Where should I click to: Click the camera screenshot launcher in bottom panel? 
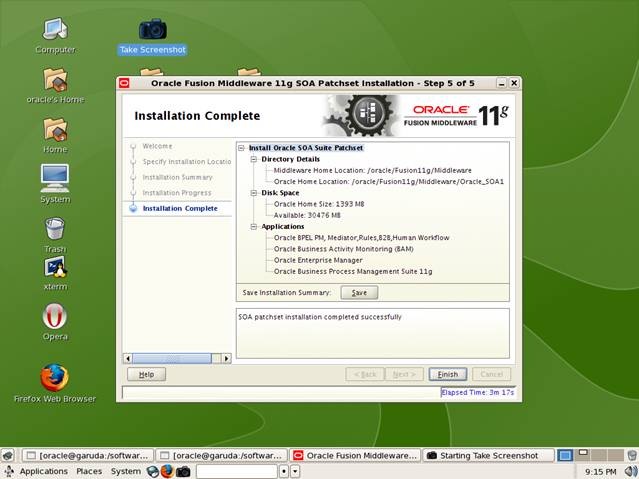tap(183, 472)
